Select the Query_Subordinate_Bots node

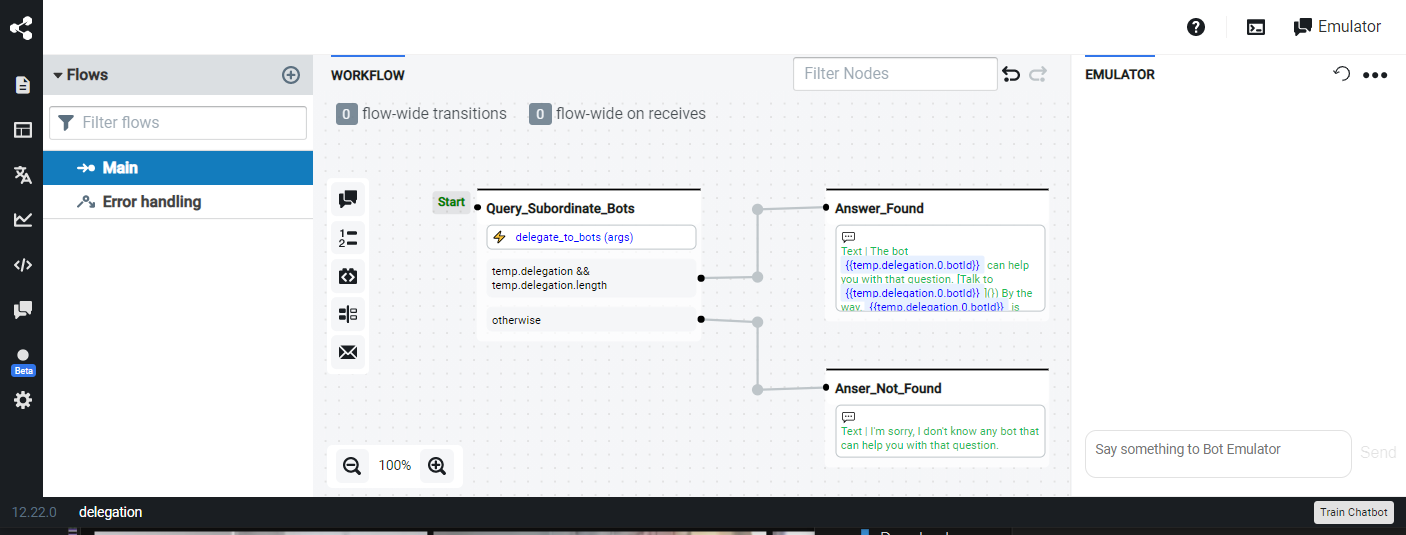[x=560, y=209]
